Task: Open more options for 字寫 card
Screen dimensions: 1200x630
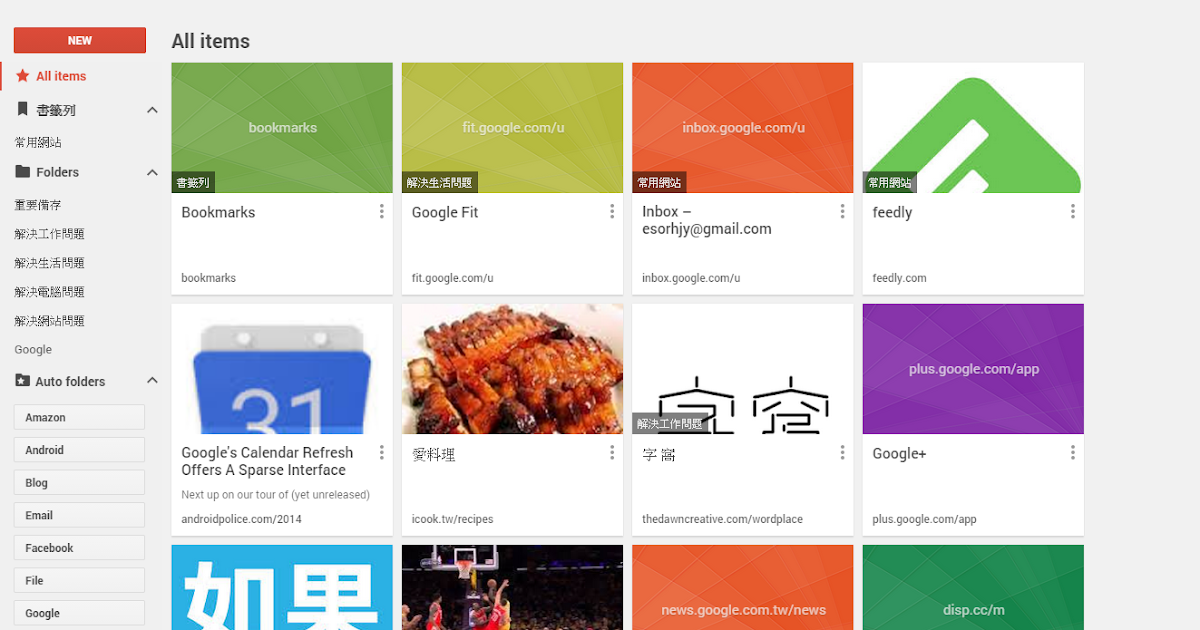Action: pyautogui.click(x=842, y=452)
